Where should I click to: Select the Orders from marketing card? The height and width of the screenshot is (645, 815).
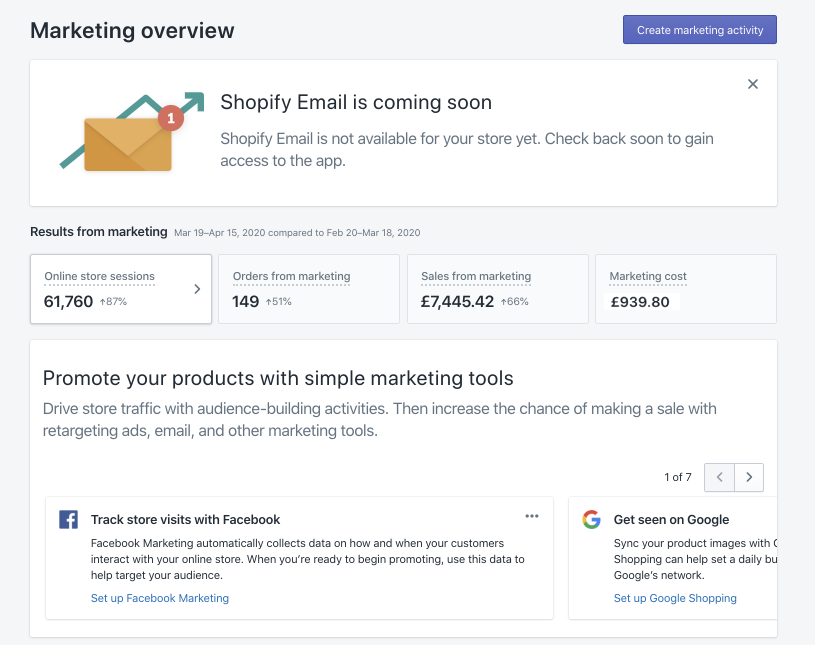309,289
